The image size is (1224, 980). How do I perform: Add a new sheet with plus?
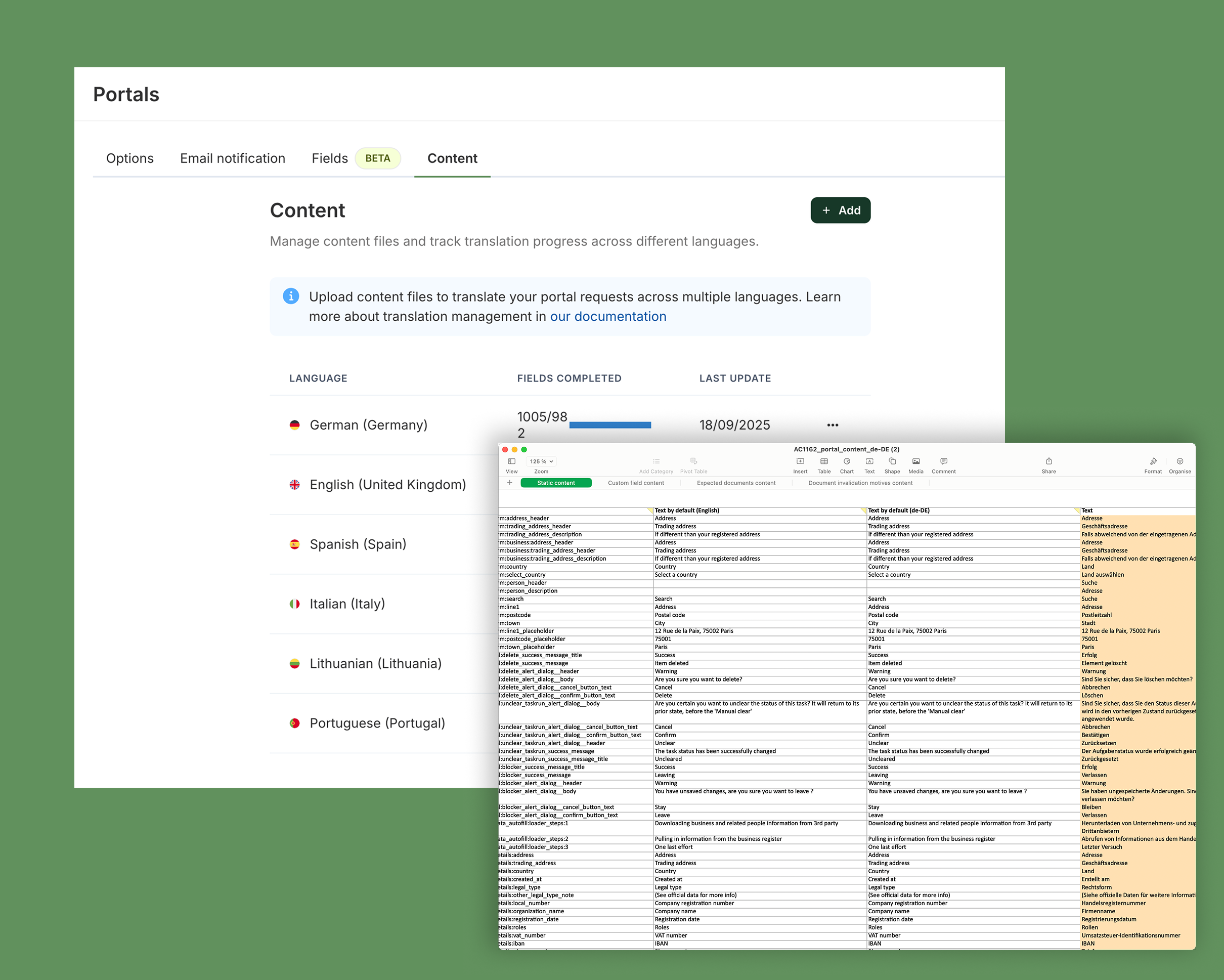[509, 483]
